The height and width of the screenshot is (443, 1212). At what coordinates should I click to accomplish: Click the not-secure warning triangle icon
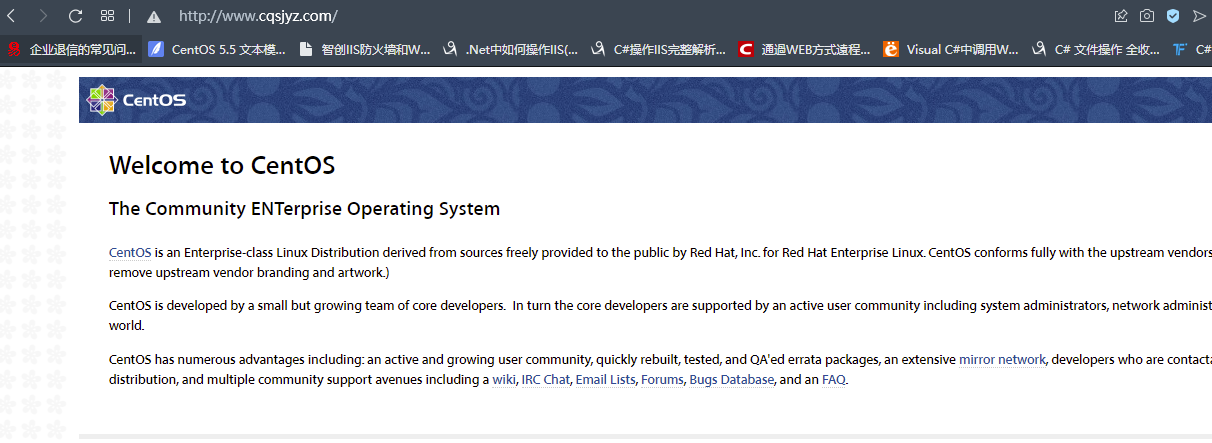click(x=153, y=16)
